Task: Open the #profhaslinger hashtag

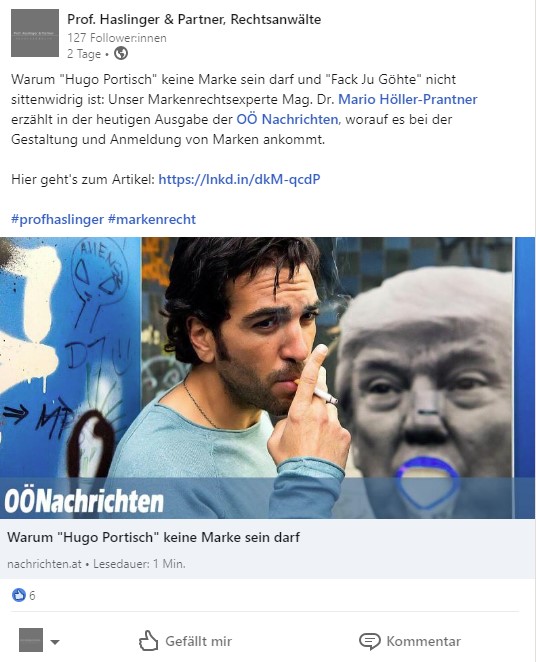Action: click(57, 220)
